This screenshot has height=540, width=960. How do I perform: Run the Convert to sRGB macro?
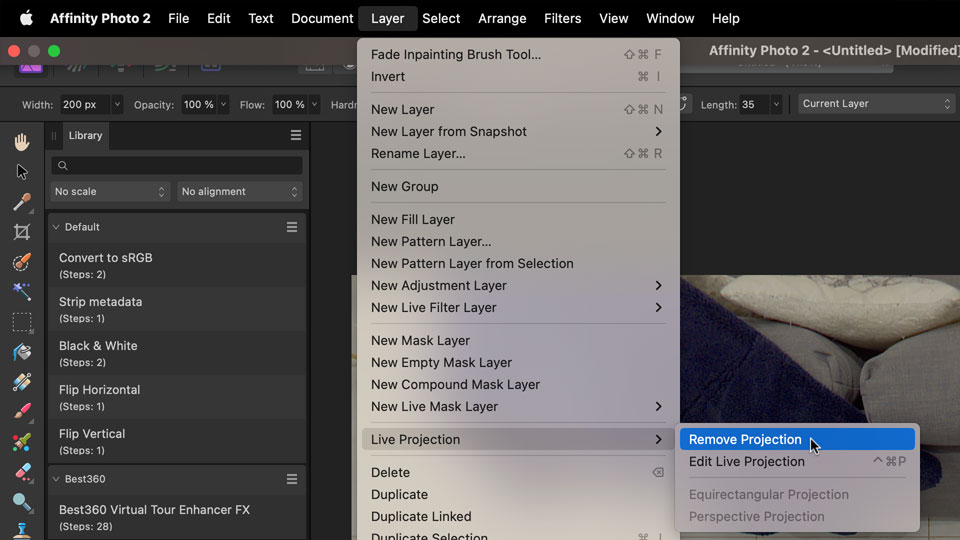pos(177,265)
